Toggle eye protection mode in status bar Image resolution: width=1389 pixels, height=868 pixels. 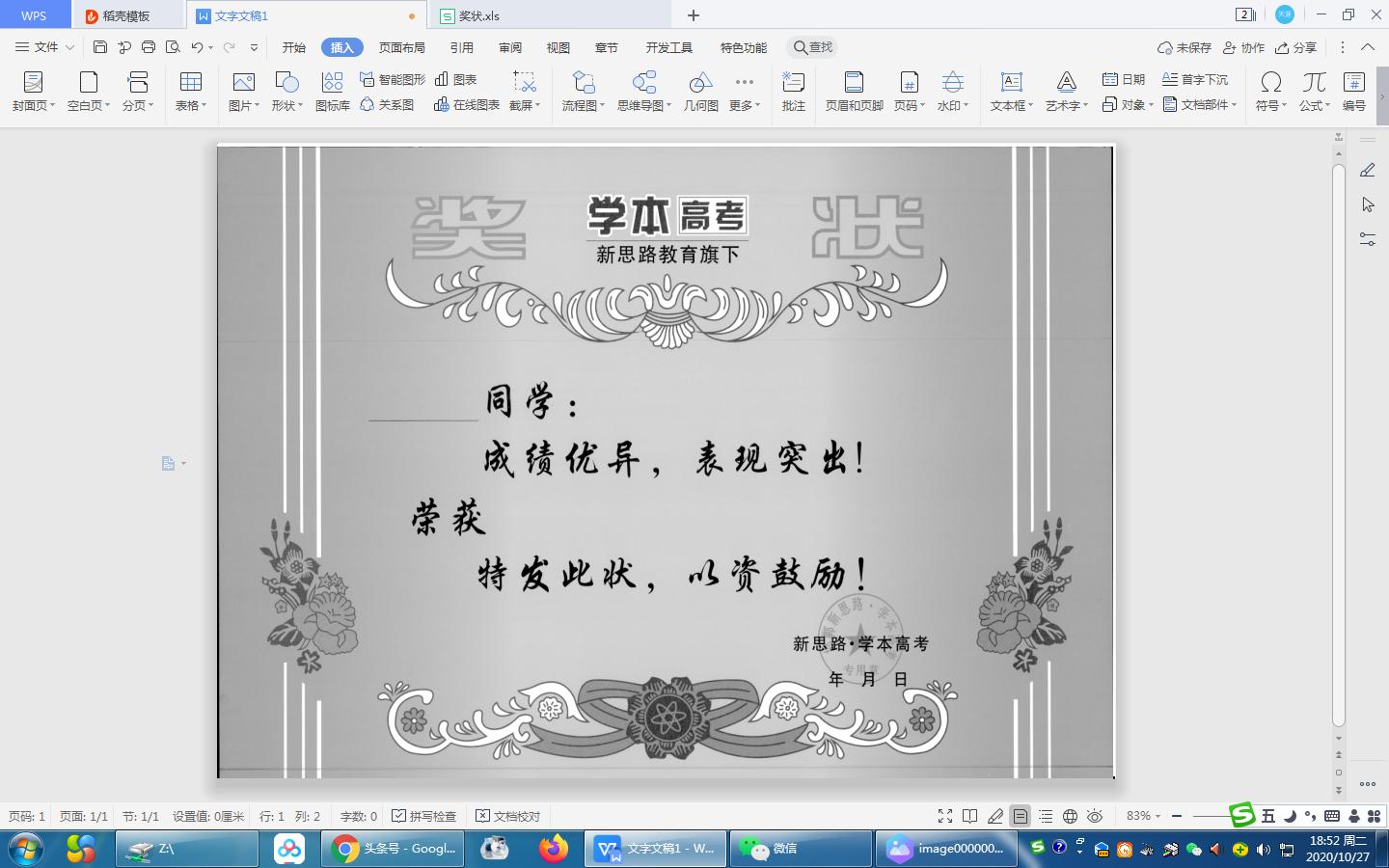tap(1095, 815)
